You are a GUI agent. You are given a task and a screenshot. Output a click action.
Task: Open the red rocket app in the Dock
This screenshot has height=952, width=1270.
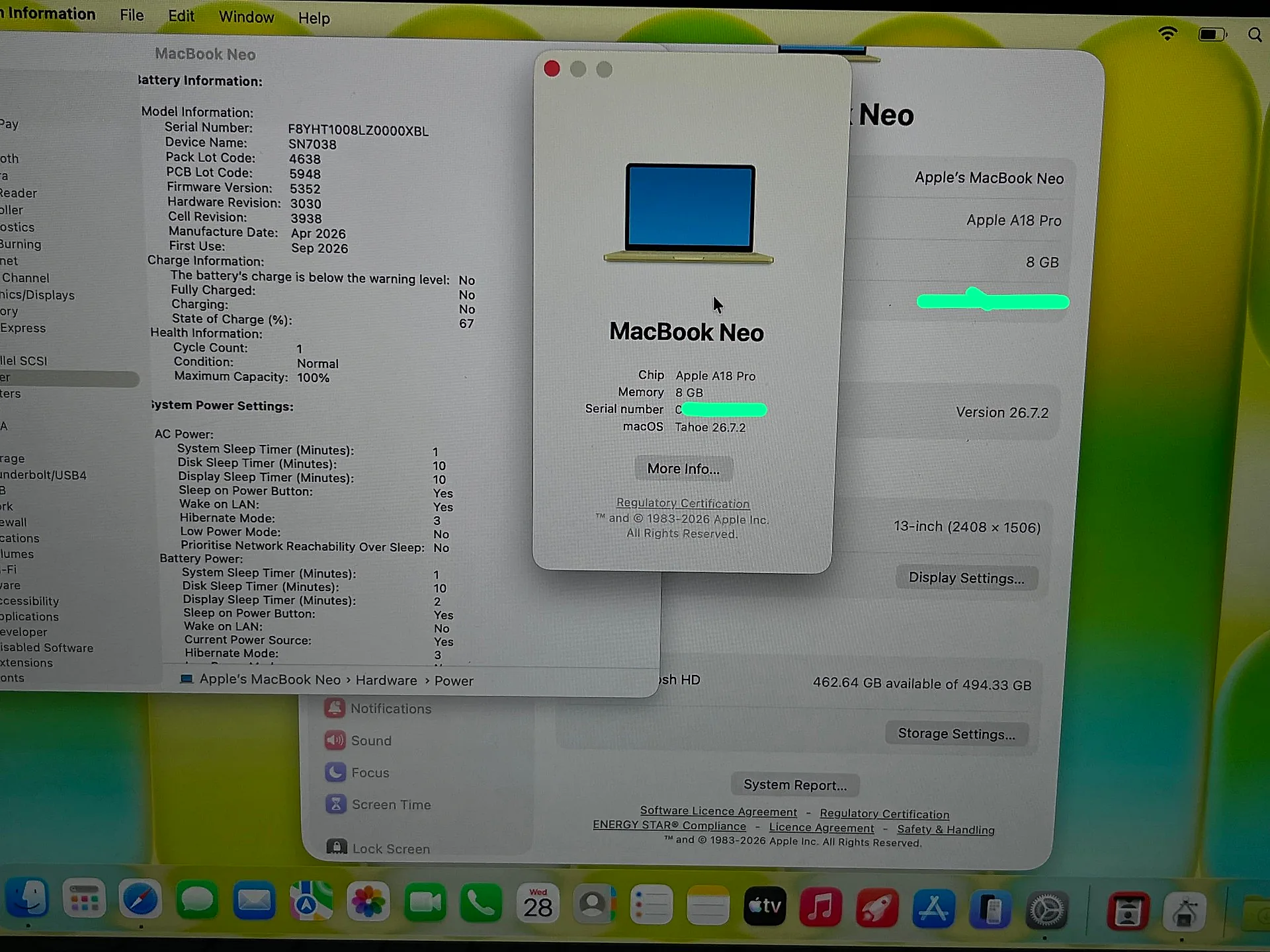point(877,908)
